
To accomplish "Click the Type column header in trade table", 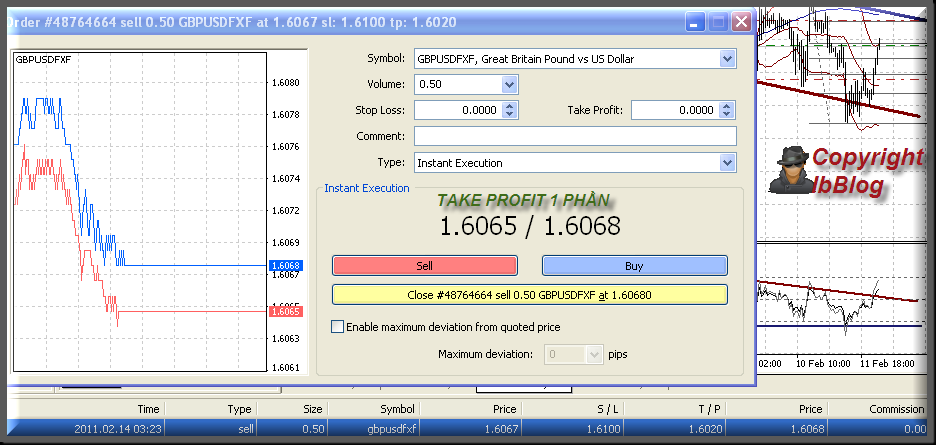I will click(239, 409).
